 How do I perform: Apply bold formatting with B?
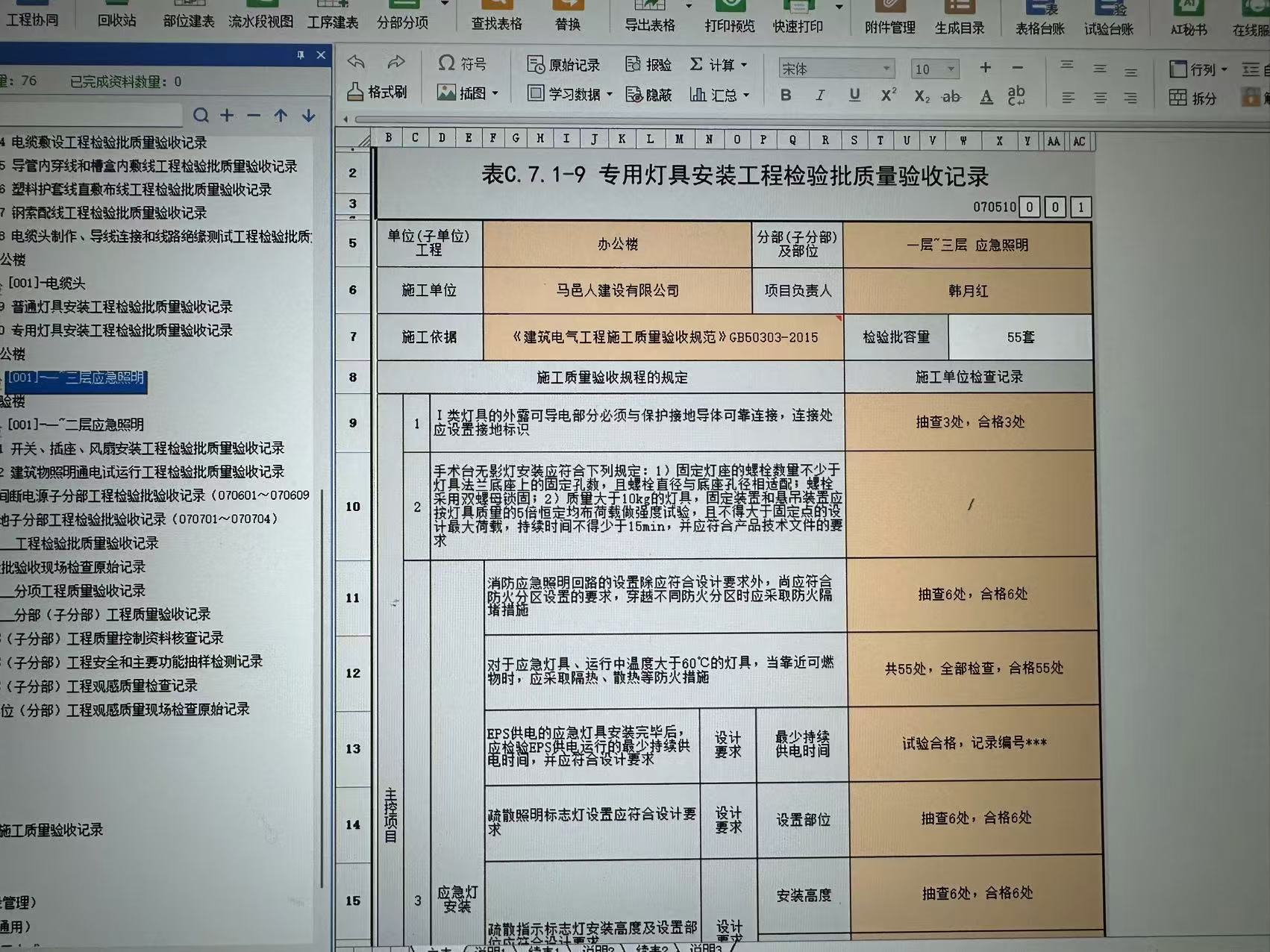(x=786, y=95)
